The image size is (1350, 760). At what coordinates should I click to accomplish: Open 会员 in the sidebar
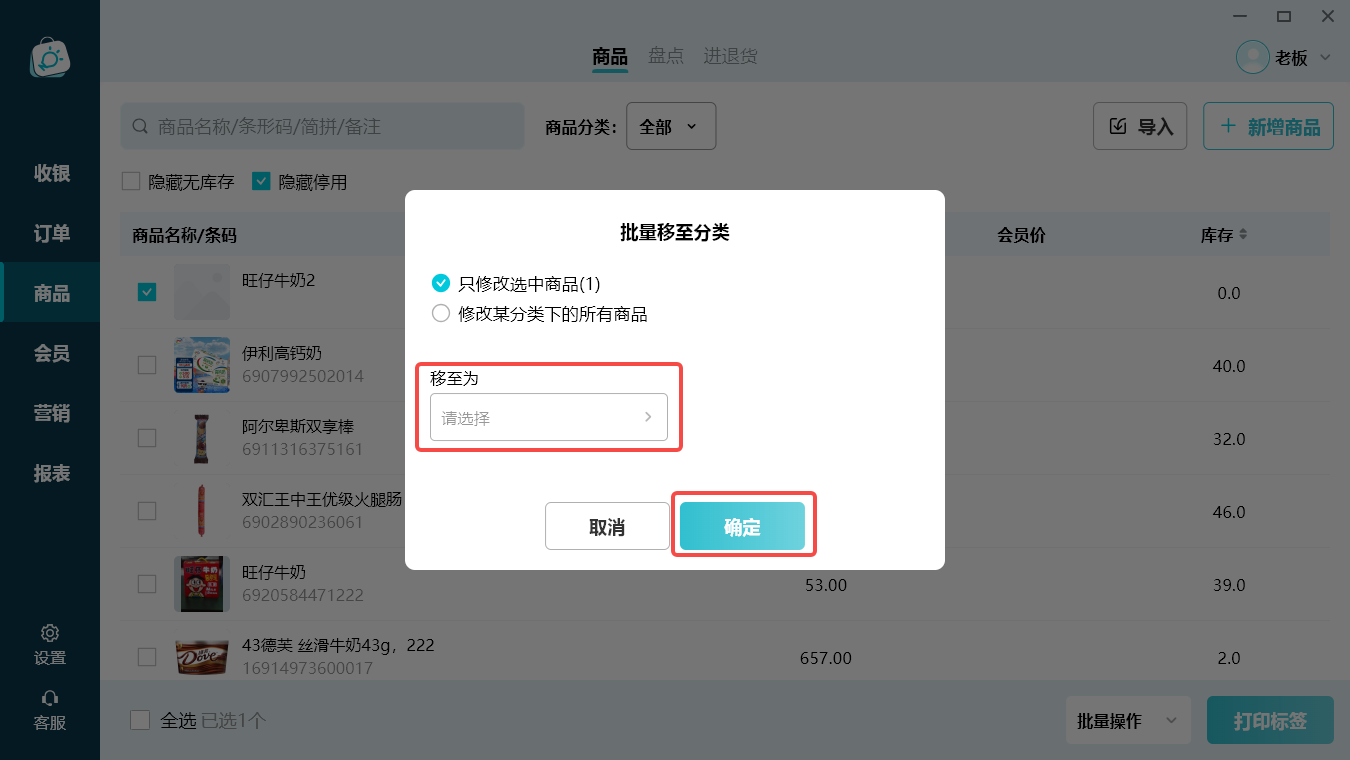coord(51,353)
